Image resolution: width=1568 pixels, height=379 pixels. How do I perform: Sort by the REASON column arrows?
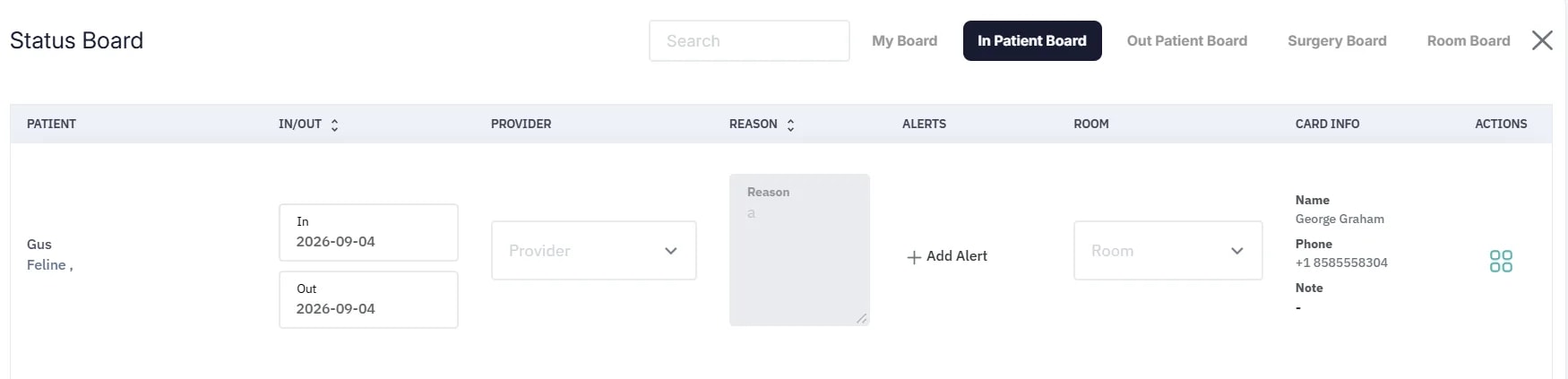(790, 125)
